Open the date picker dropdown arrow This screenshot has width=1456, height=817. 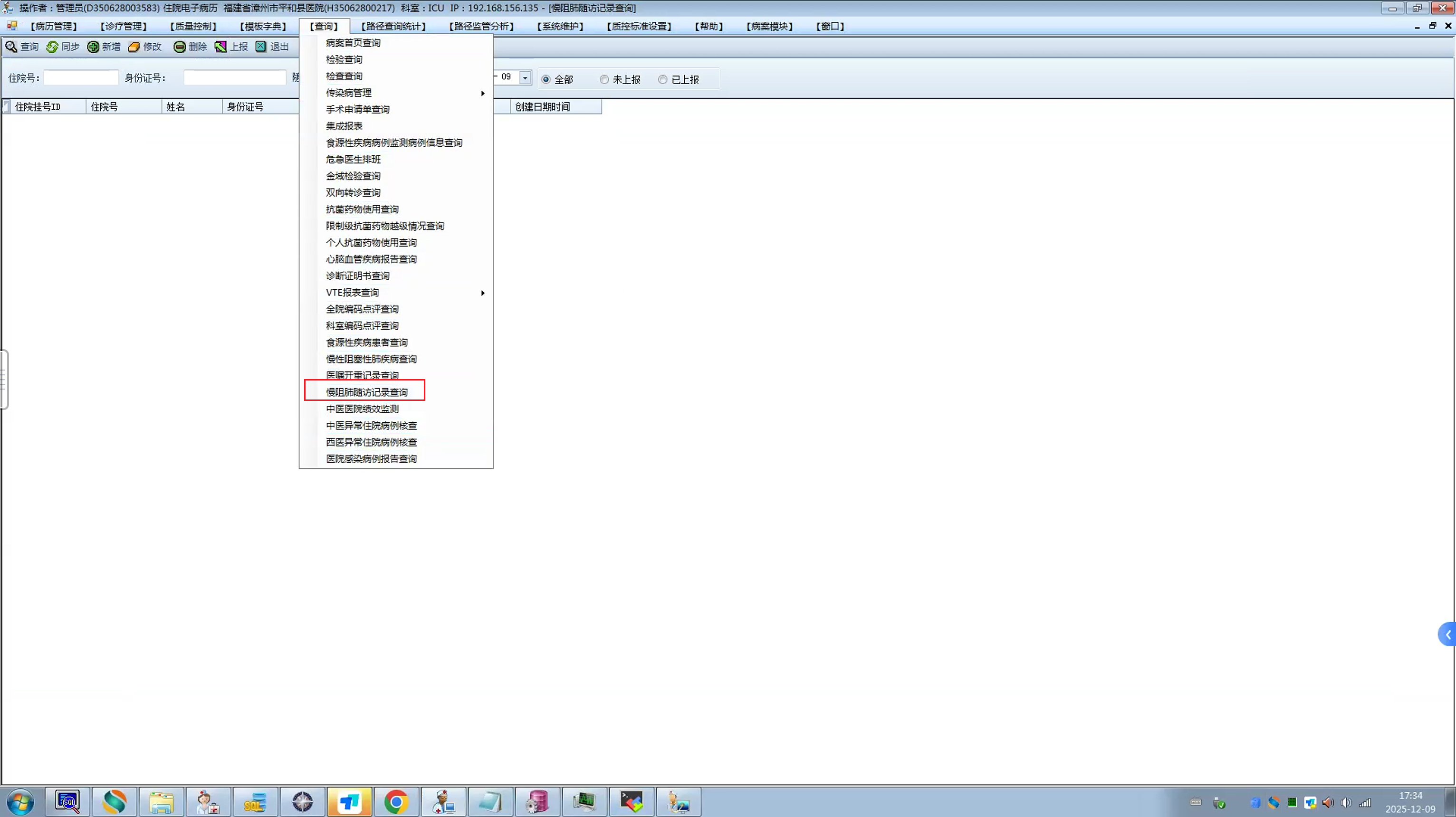point(525,77)
